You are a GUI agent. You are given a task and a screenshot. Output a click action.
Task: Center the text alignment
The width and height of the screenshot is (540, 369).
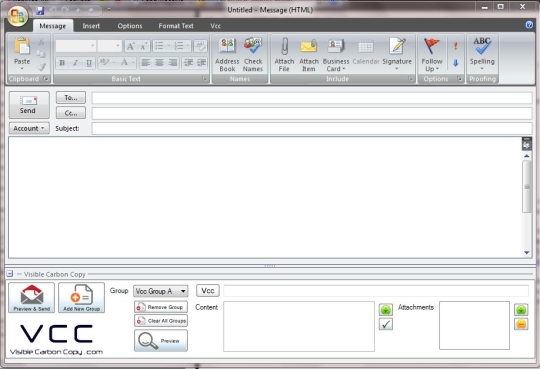coord(159,63)
